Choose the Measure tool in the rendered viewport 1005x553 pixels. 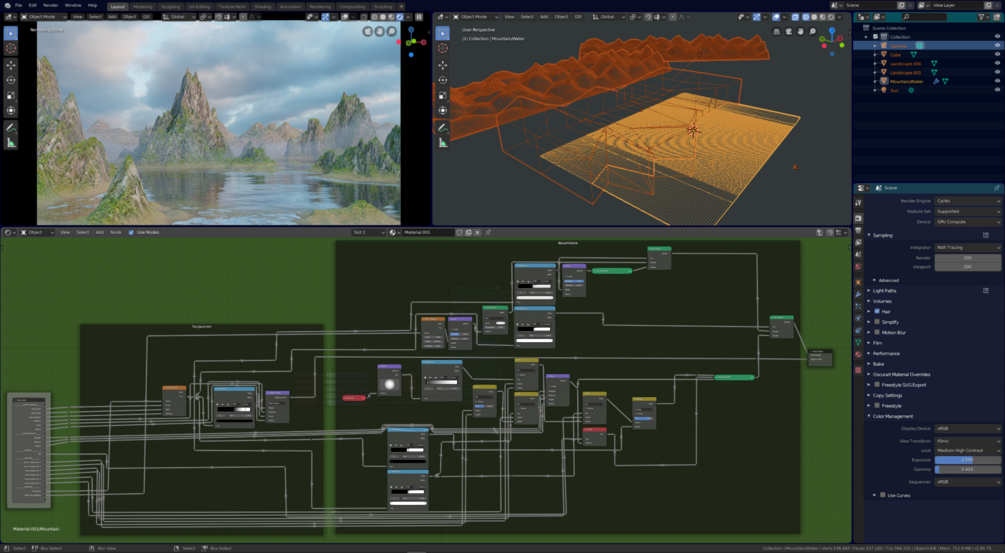point(11,143)
